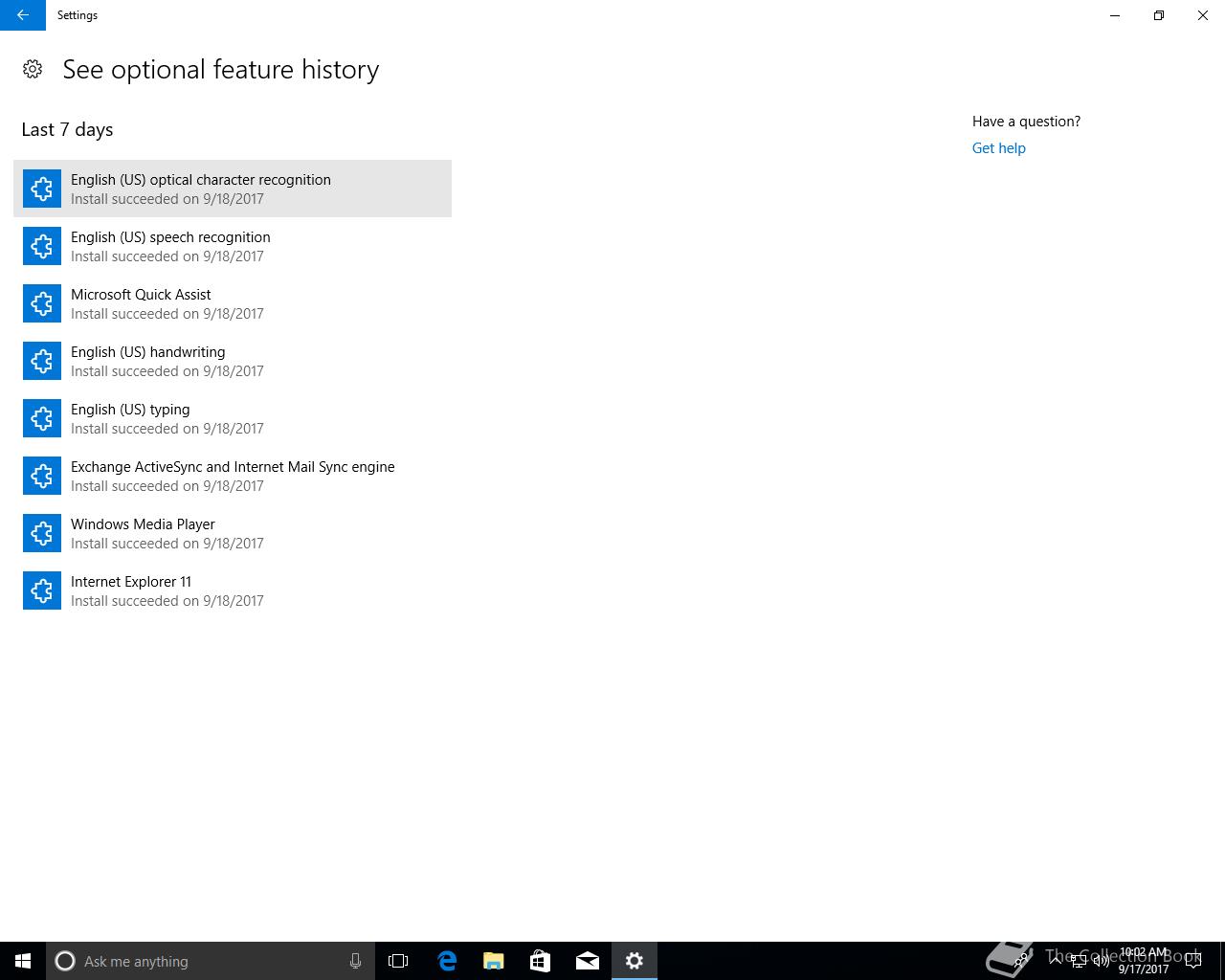Click the gear icon beside the page title
1225x980 pixels.
point(33,69)
